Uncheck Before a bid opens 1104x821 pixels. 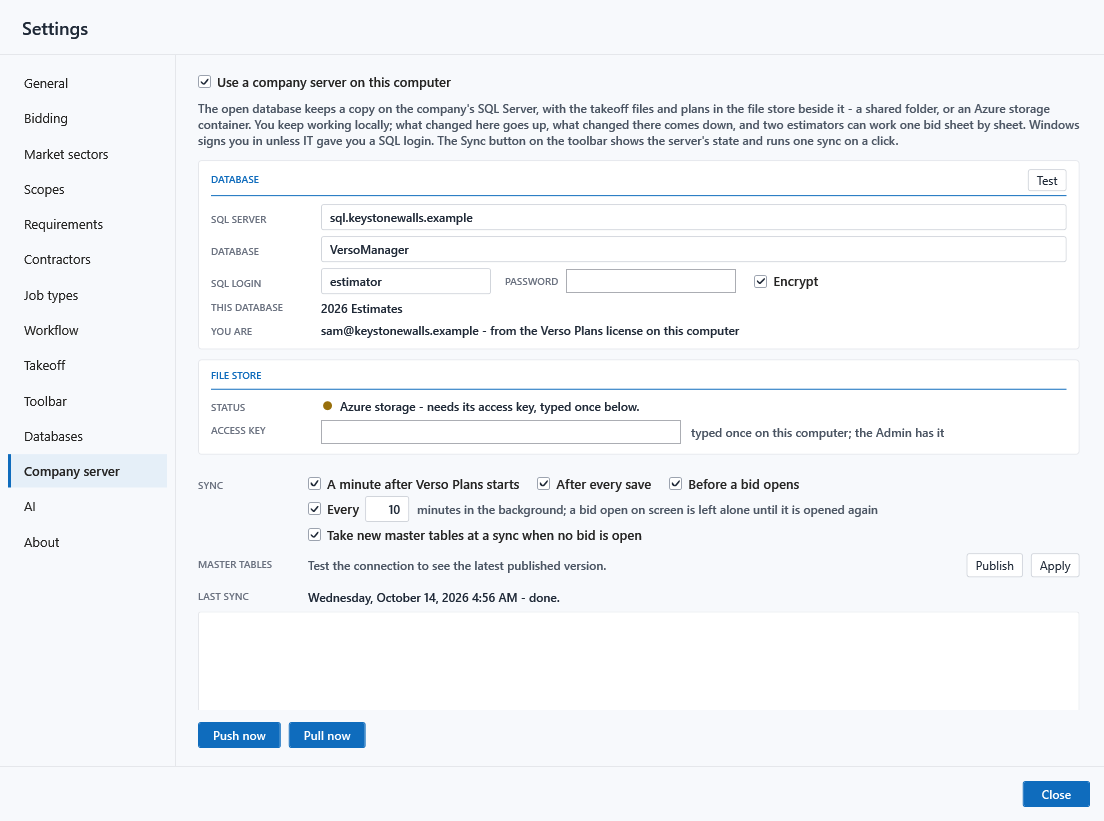tap(676, 484)
